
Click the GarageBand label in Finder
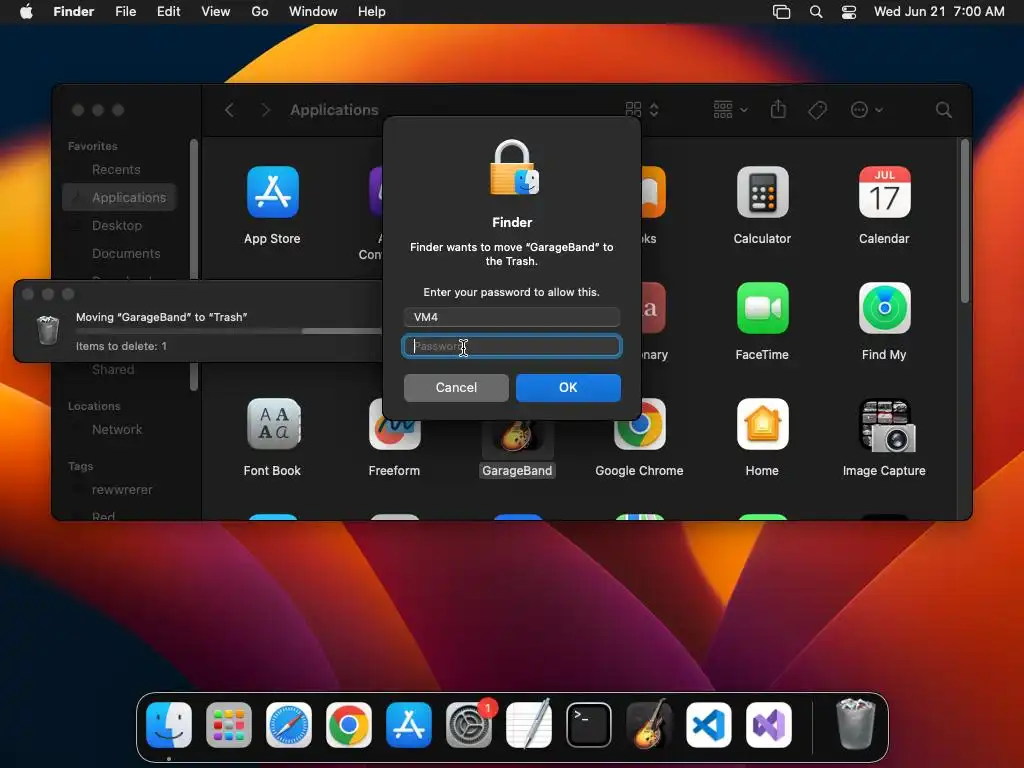[517, 471]
